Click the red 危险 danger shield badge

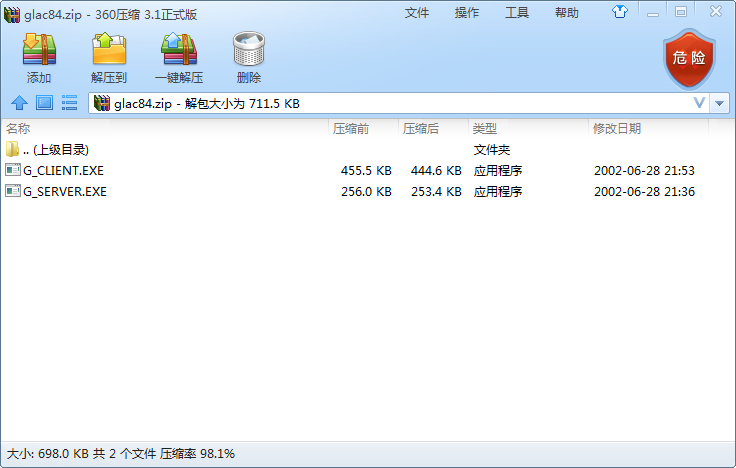tap(689, 59)
